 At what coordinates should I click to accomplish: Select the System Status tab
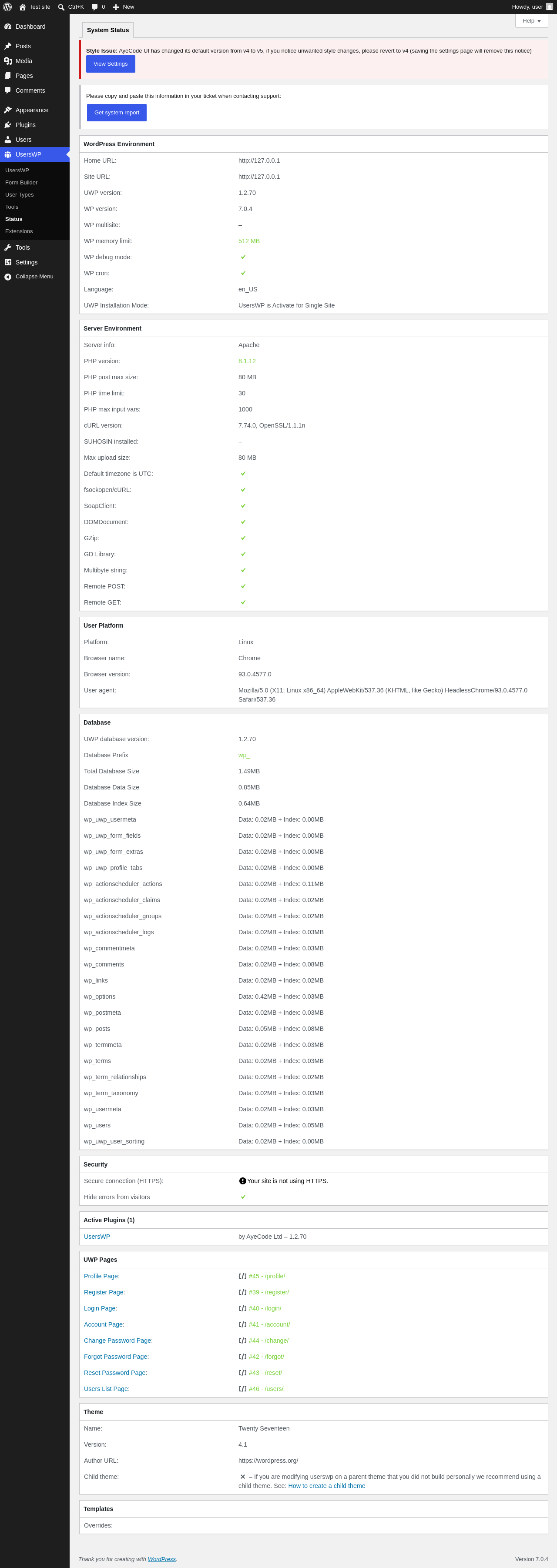click(108, 30)
